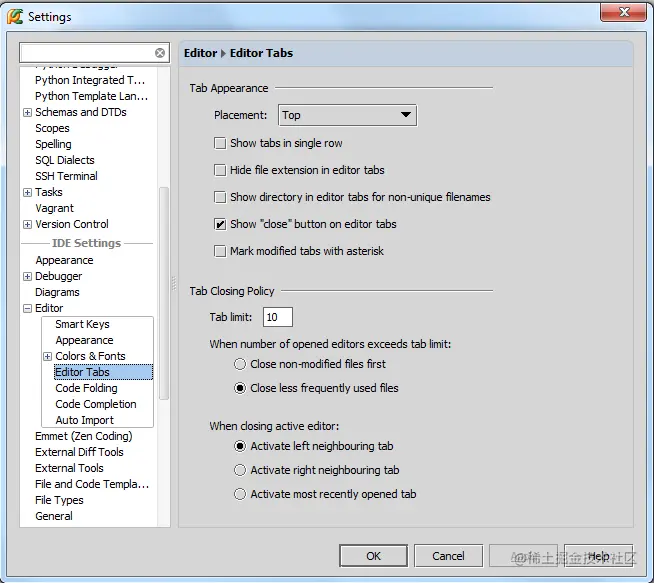Image resolution: width=654 pixels, height=583 pixels.
Task: Open File Types settings
Action: [x=59, y=500]
